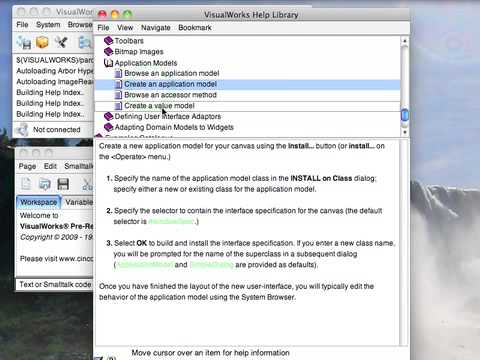
Task: Switch to the Variables tab
Action: coord(79,202)
